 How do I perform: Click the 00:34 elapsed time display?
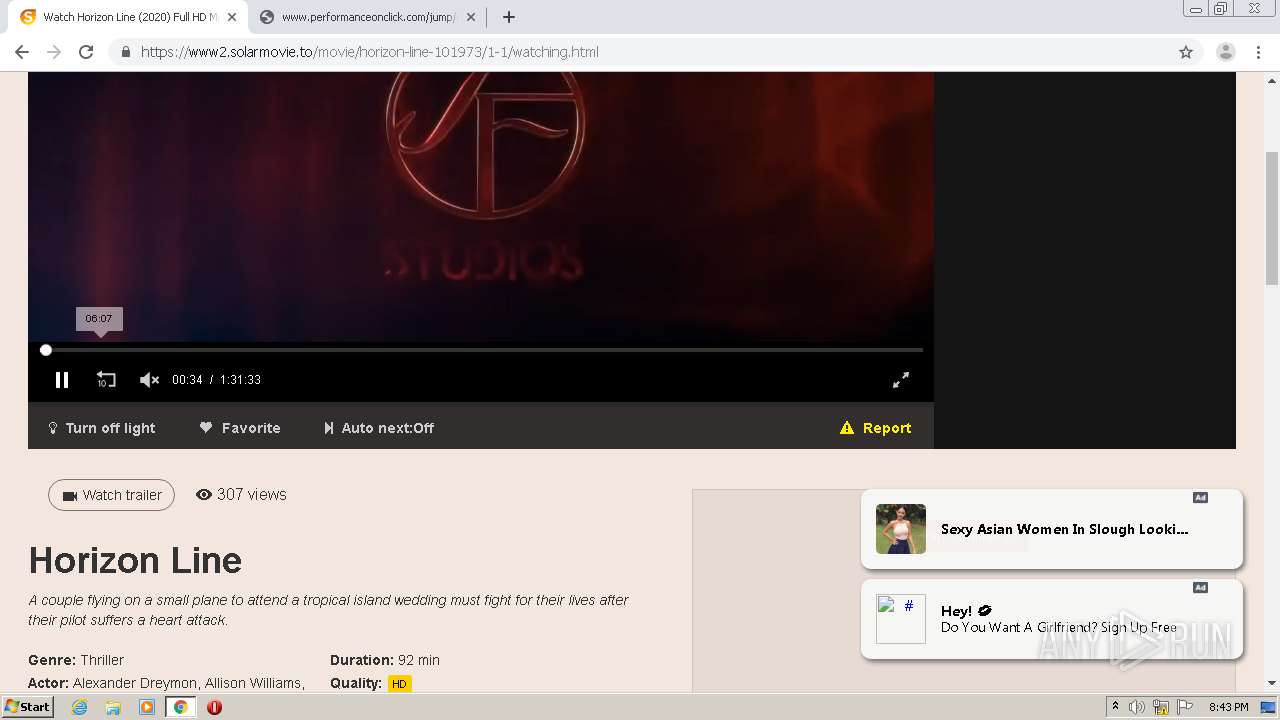tap(187, 380)
